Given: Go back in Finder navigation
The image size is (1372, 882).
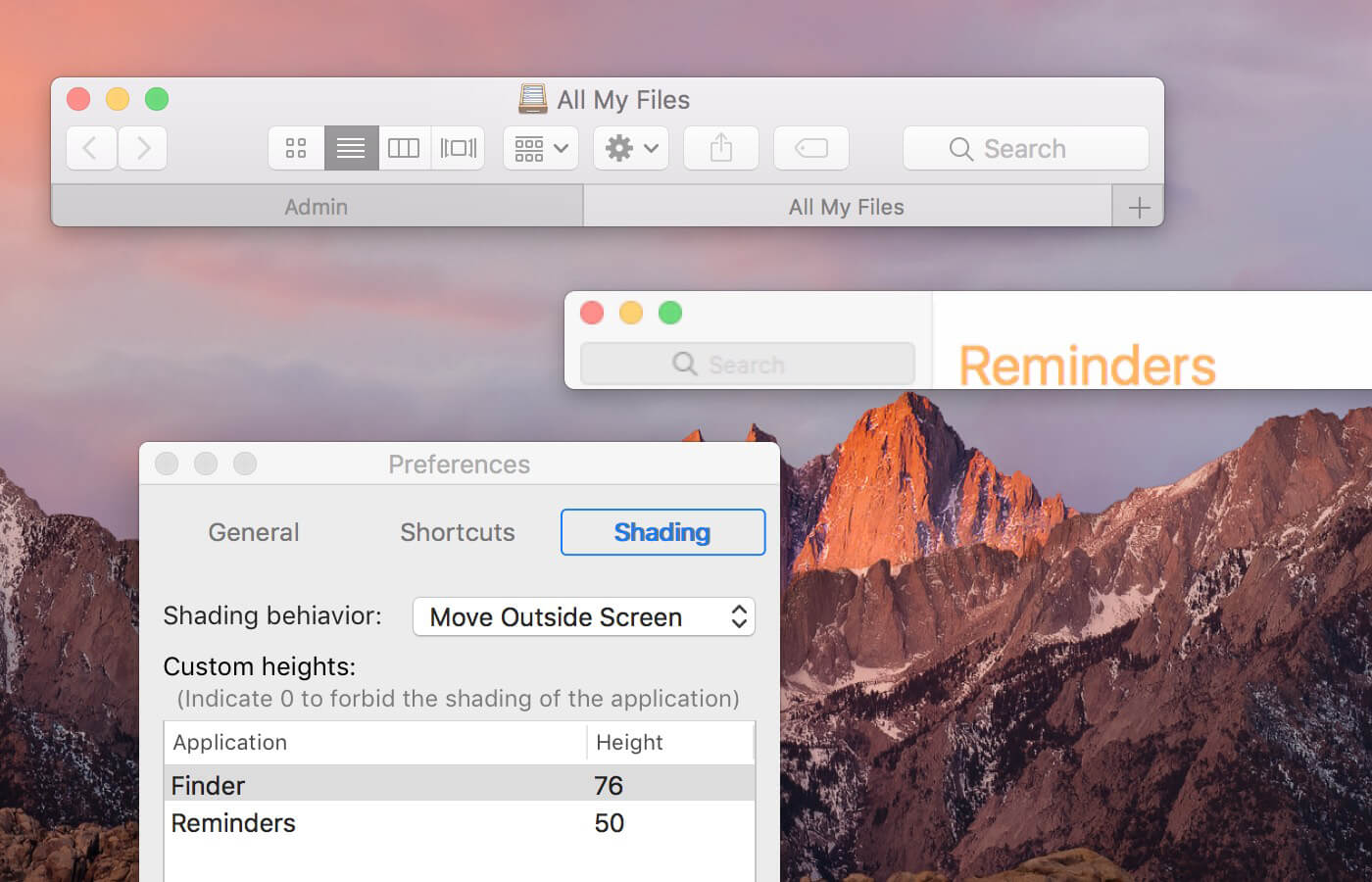Looking at the screenshot, I should (91, 148).
